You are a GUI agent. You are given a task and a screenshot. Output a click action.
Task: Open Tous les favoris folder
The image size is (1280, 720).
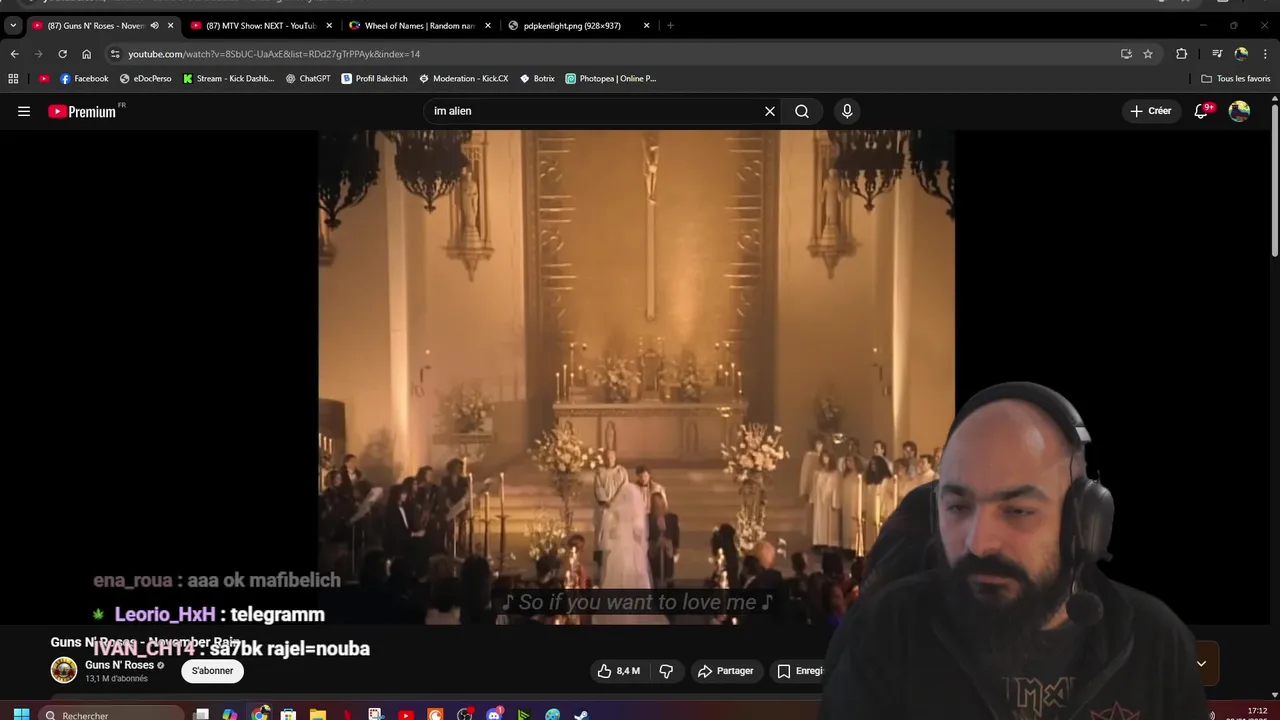pyautogui.click(x=1236, y=78)
